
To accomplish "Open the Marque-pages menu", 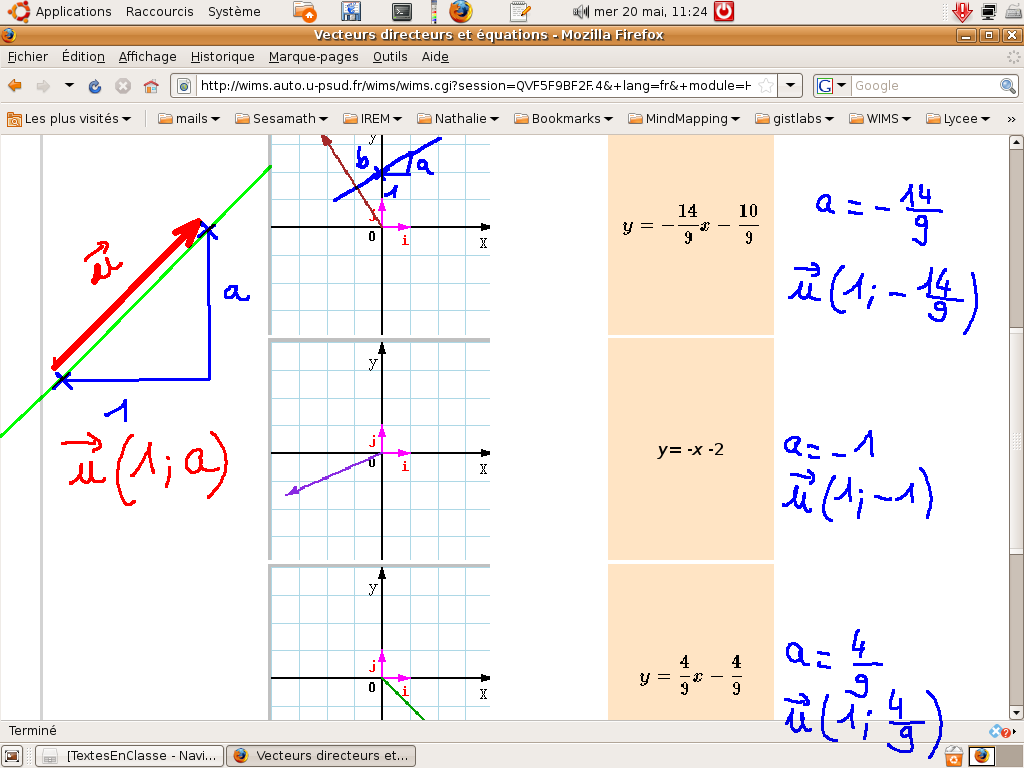I will [313, 57].
